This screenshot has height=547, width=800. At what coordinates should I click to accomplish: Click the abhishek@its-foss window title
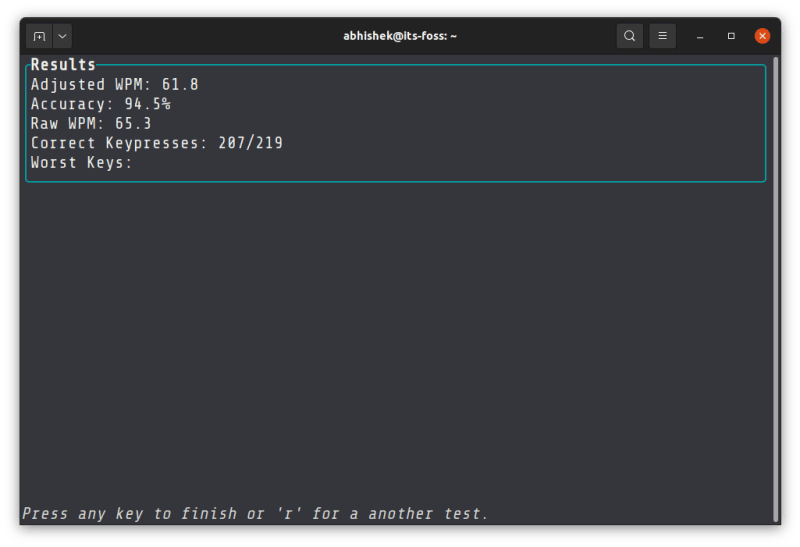pyautogui.click(x=399, y=36)
